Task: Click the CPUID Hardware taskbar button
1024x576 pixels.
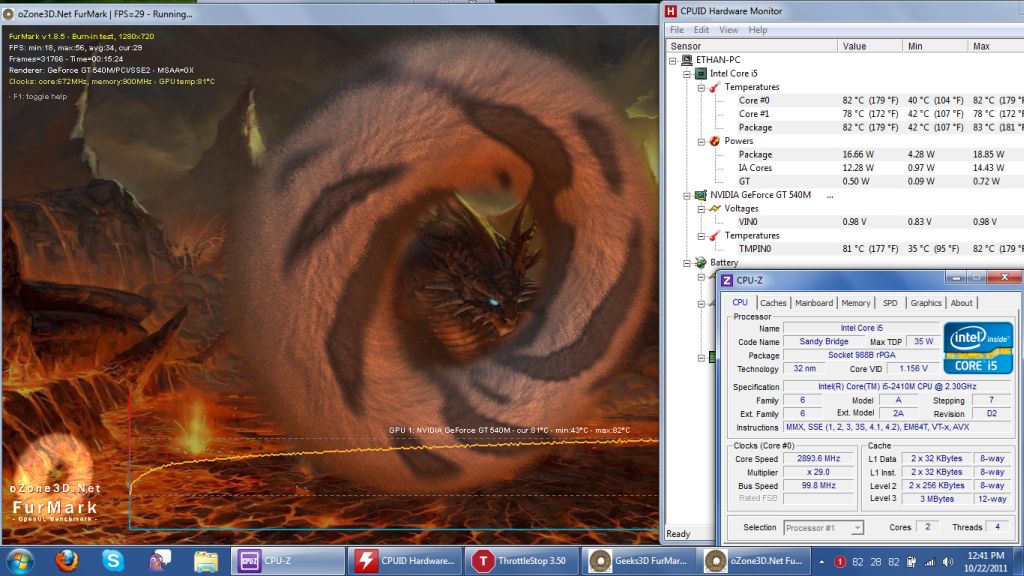Action: pos(406,561)
